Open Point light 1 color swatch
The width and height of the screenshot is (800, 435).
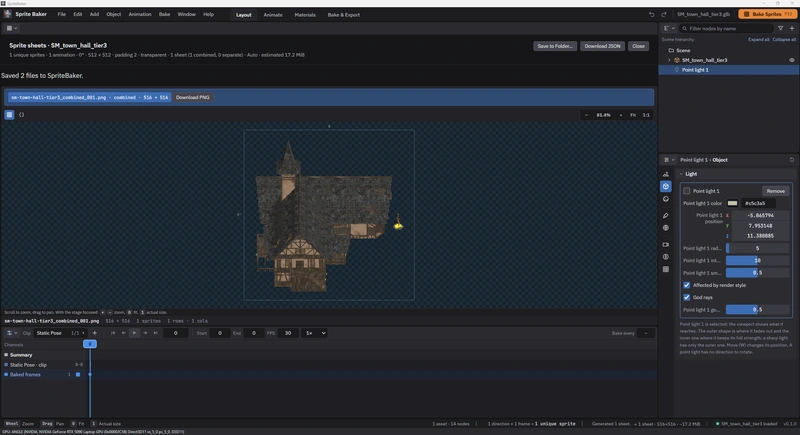732,203
